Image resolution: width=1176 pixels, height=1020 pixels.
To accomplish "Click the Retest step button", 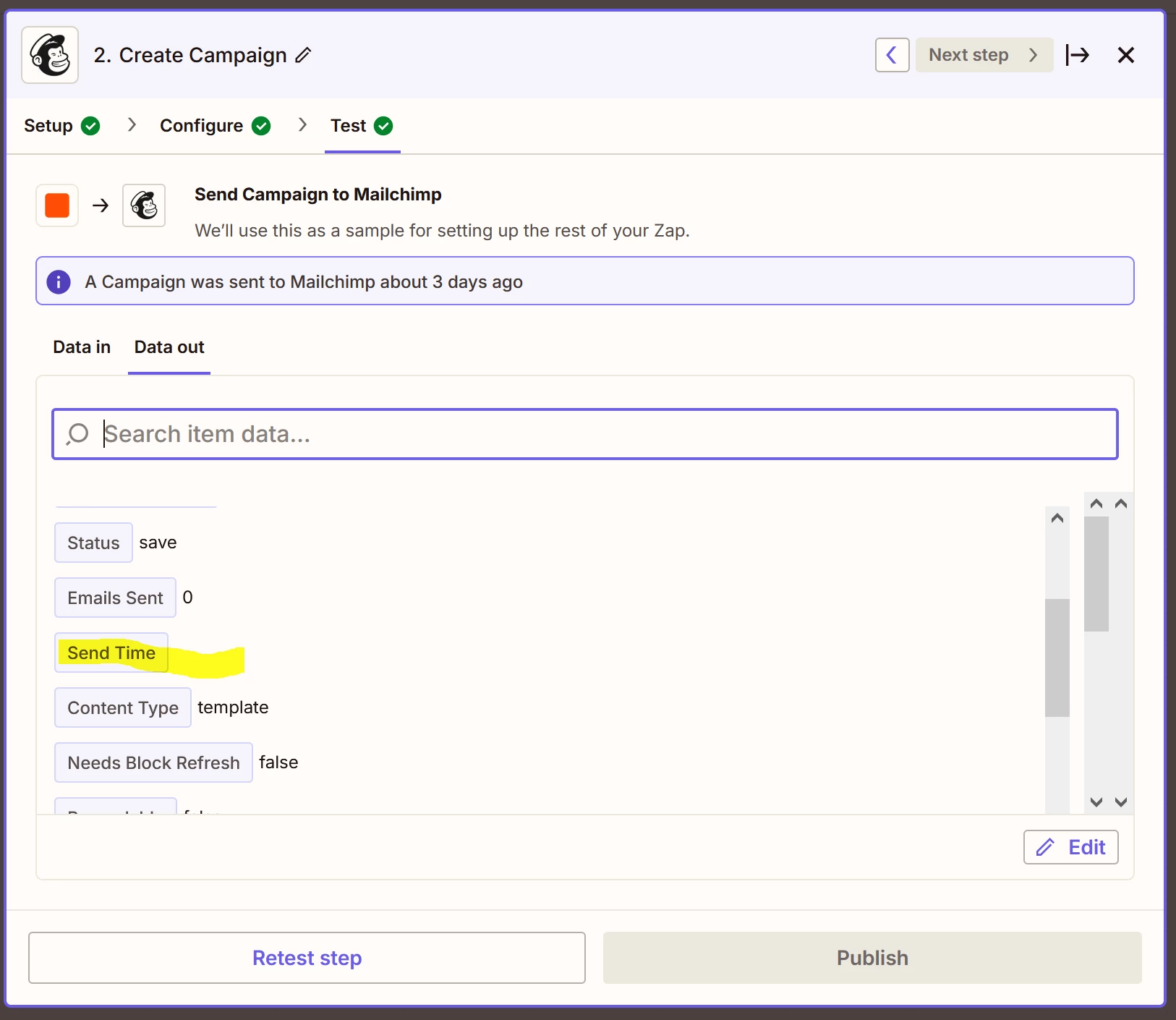I will (307, 958).
